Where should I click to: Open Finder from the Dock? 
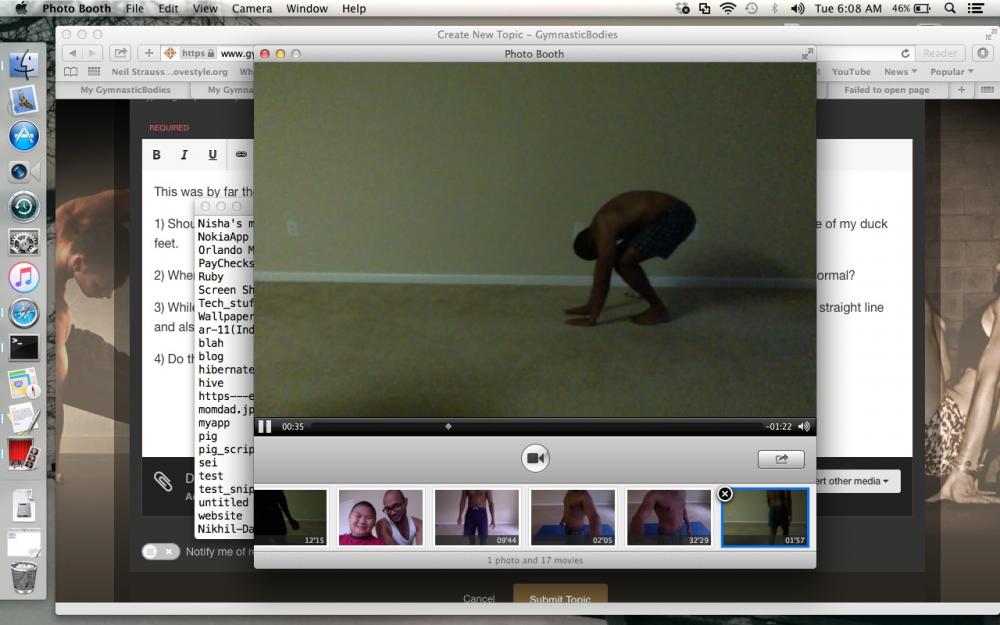click(24, 64)
